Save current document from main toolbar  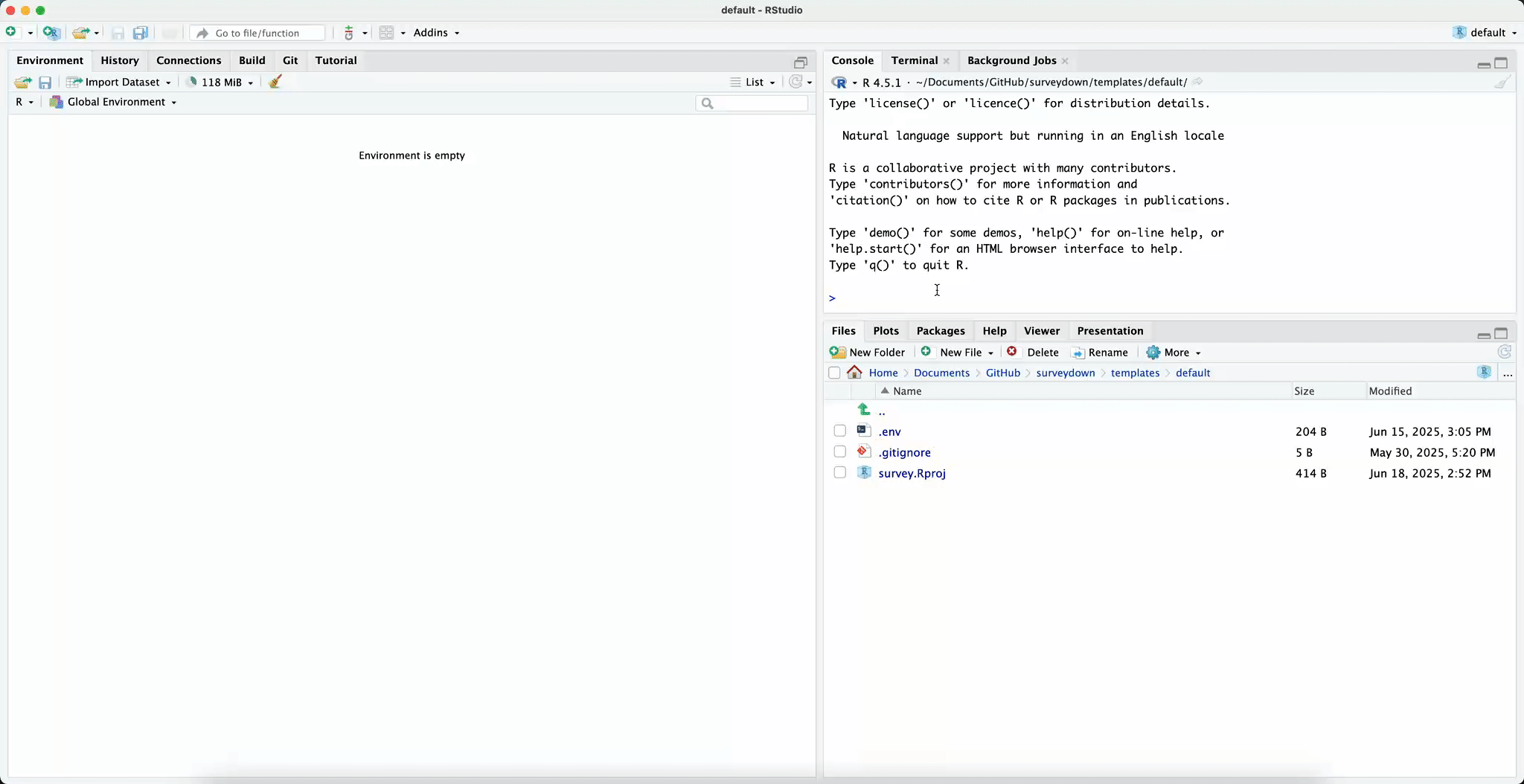[118, 33]
